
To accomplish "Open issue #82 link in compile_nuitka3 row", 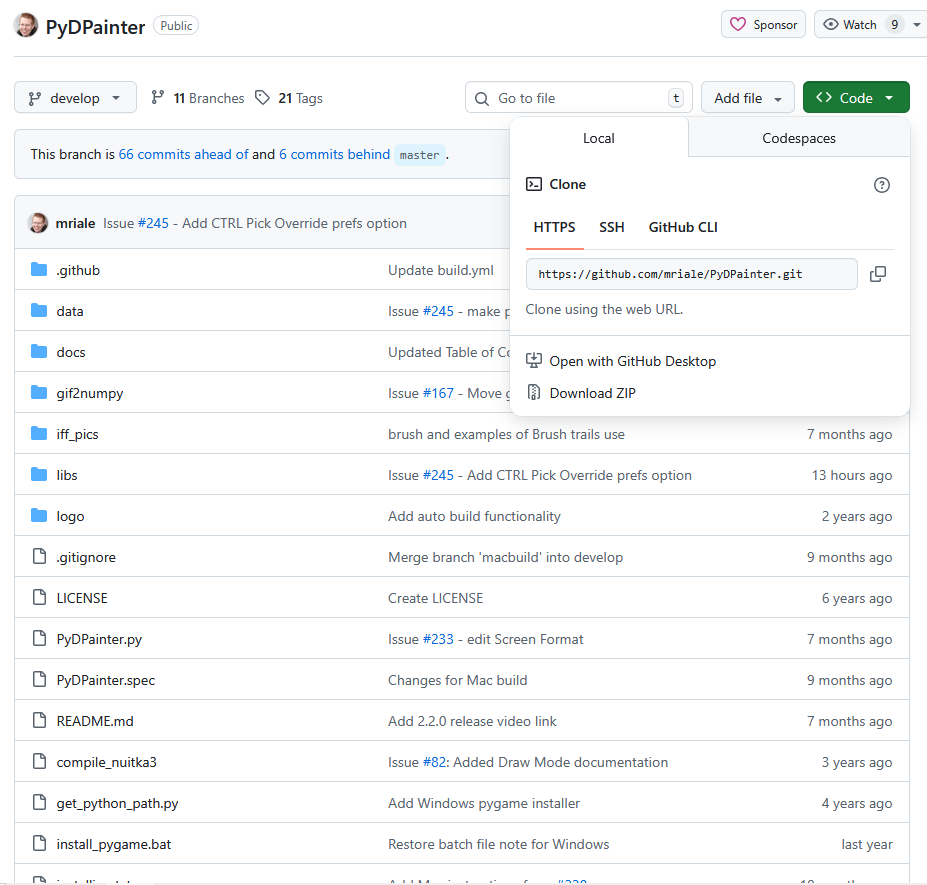I will coord(434,763).
